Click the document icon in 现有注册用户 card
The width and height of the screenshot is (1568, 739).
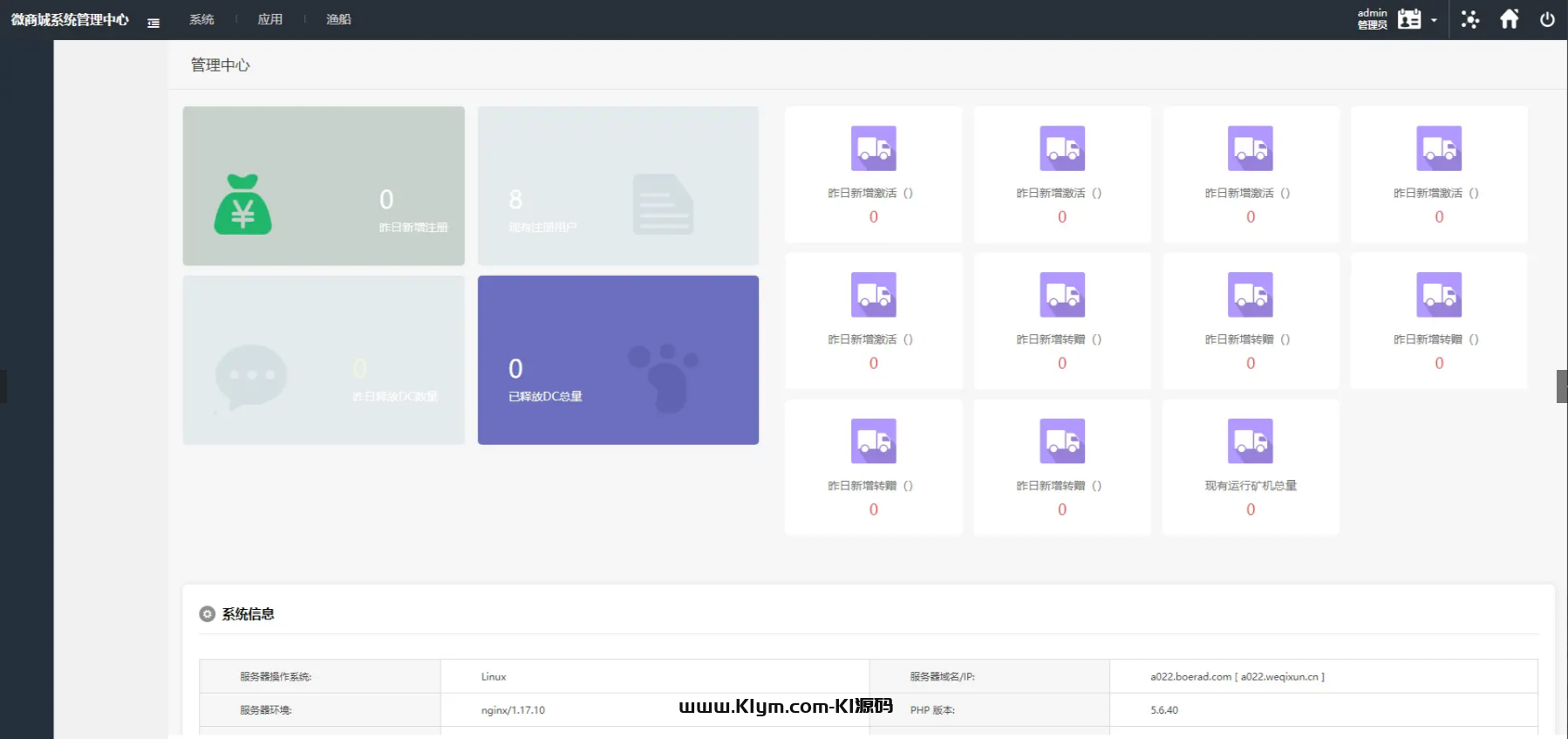click(x=662, y=204)
